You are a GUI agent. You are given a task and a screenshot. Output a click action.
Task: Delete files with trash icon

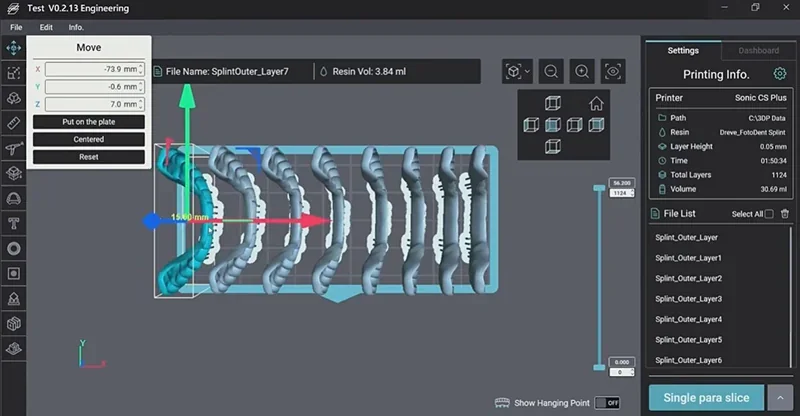click(785, 214)
